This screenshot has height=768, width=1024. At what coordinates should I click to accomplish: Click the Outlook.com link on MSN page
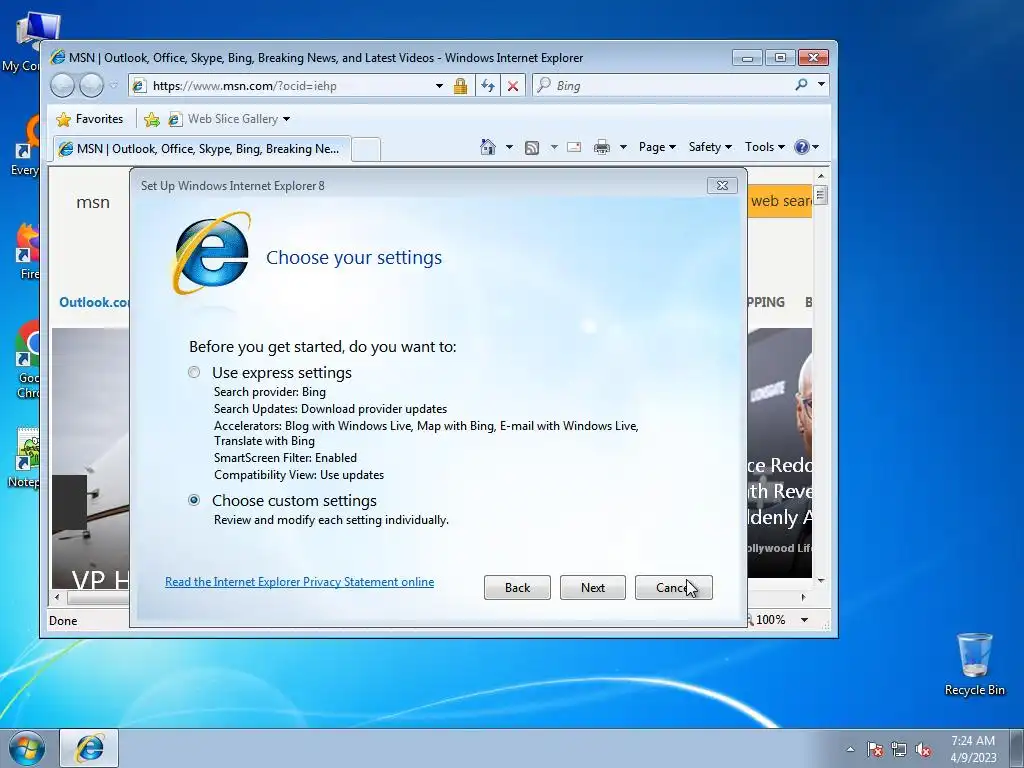point(94,302)
